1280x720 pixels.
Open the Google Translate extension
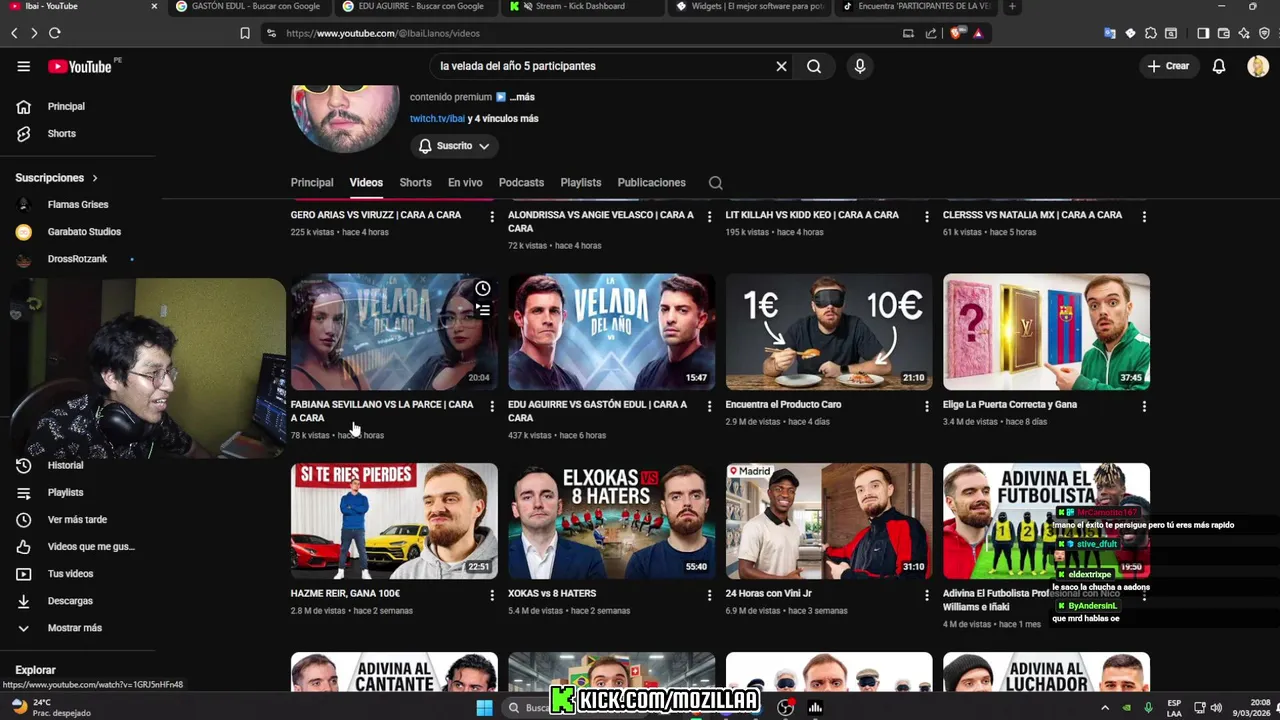1110,33
